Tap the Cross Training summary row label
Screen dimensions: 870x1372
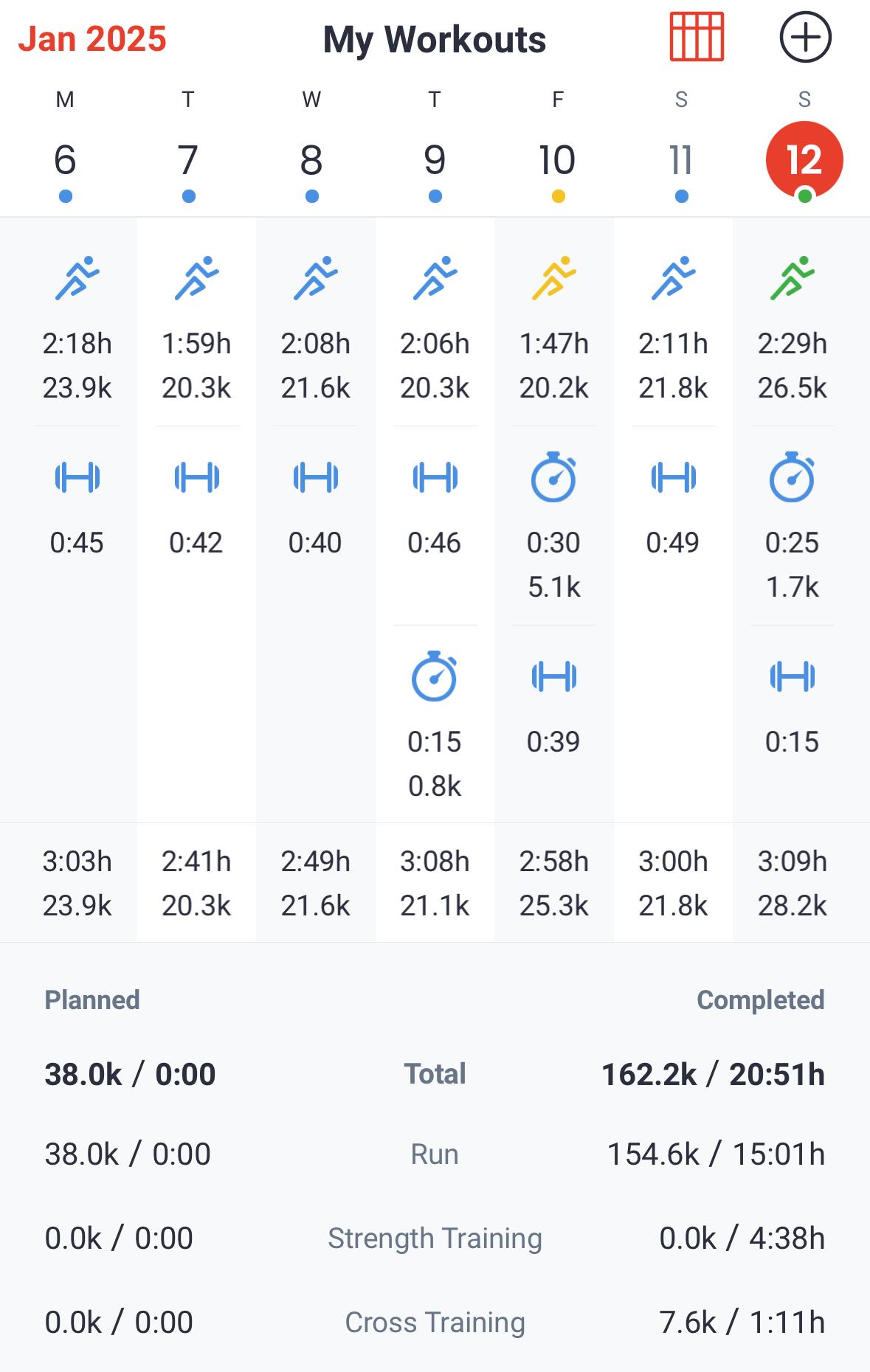click(435, 1323)
